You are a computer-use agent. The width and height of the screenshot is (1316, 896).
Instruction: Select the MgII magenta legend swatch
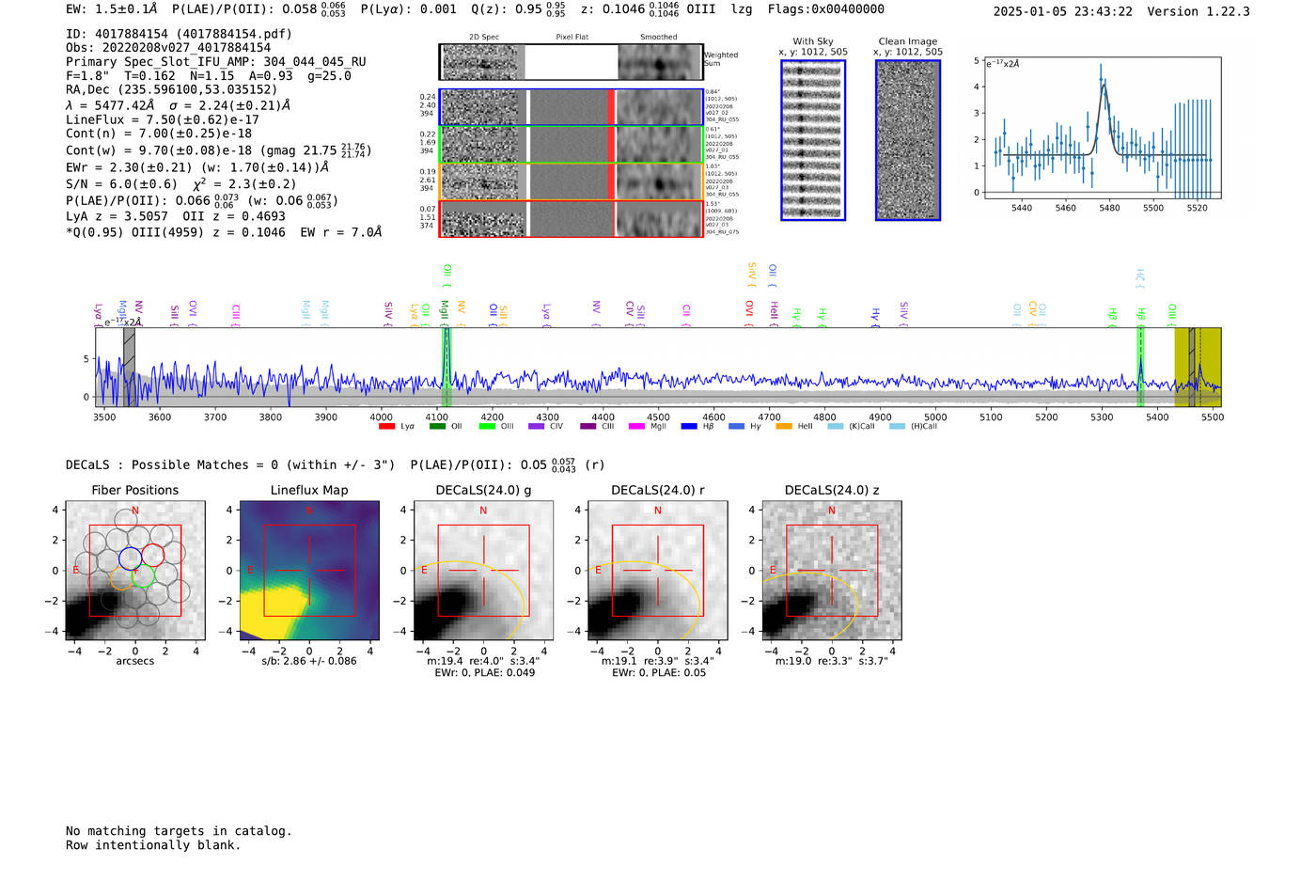point(636,427)
